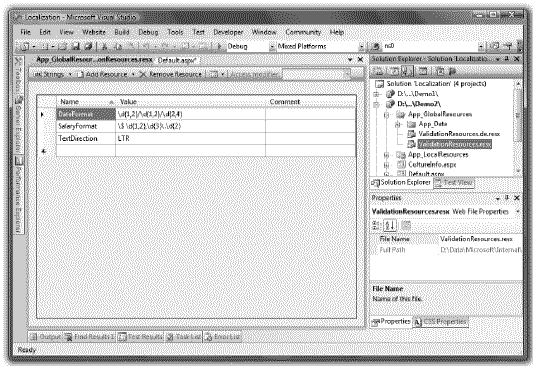This screenshot has width=533, height=368.
Task: Click the Save All icon in toolbar
Action: (88, 46)
